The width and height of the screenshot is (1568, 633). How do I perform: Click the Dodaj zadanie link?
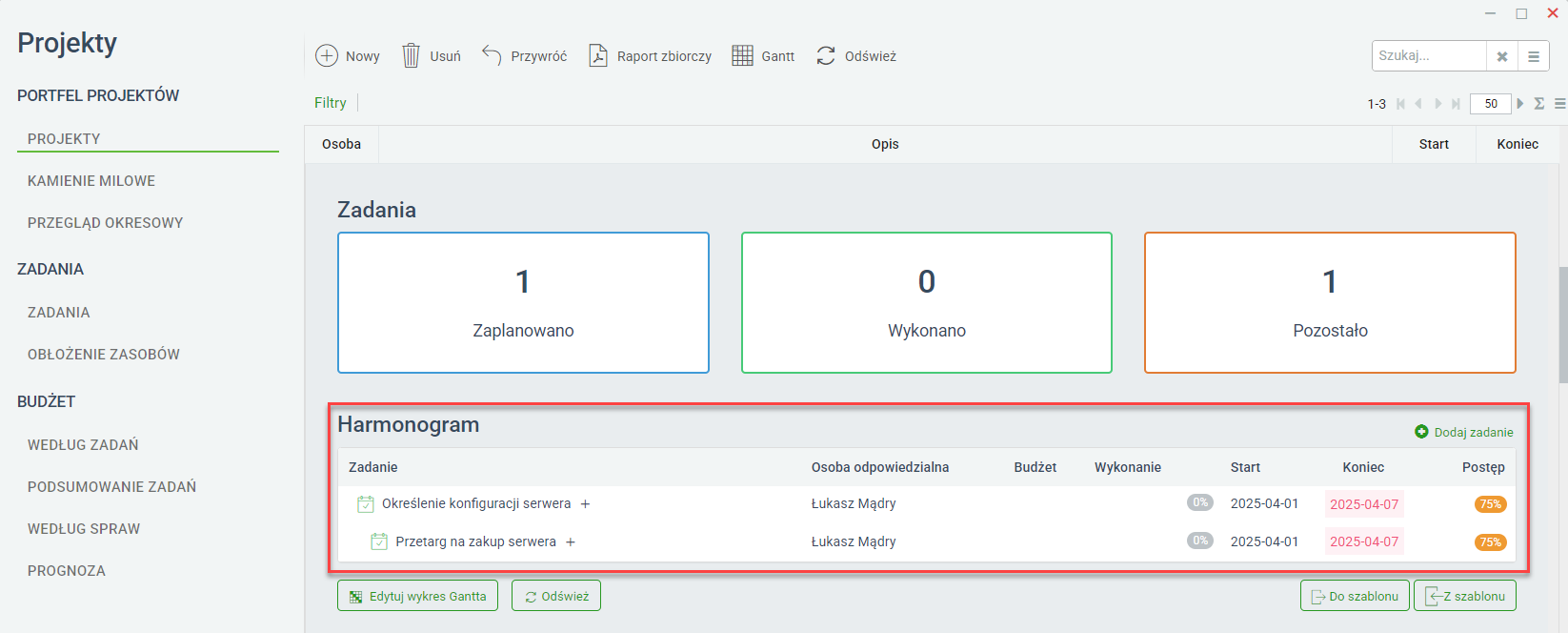click(x=1474, y=433)
